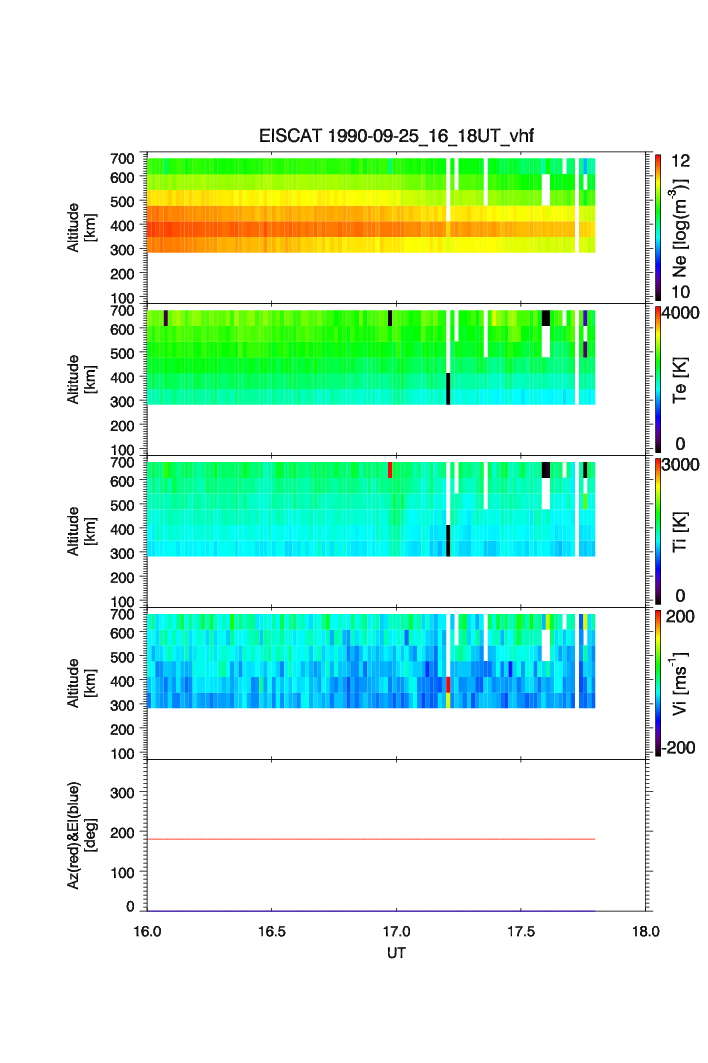The width and height of the screenshot is (708, 1063).
Task: Click the 18.0 tick label on UT axis
Action: (646, 931)
